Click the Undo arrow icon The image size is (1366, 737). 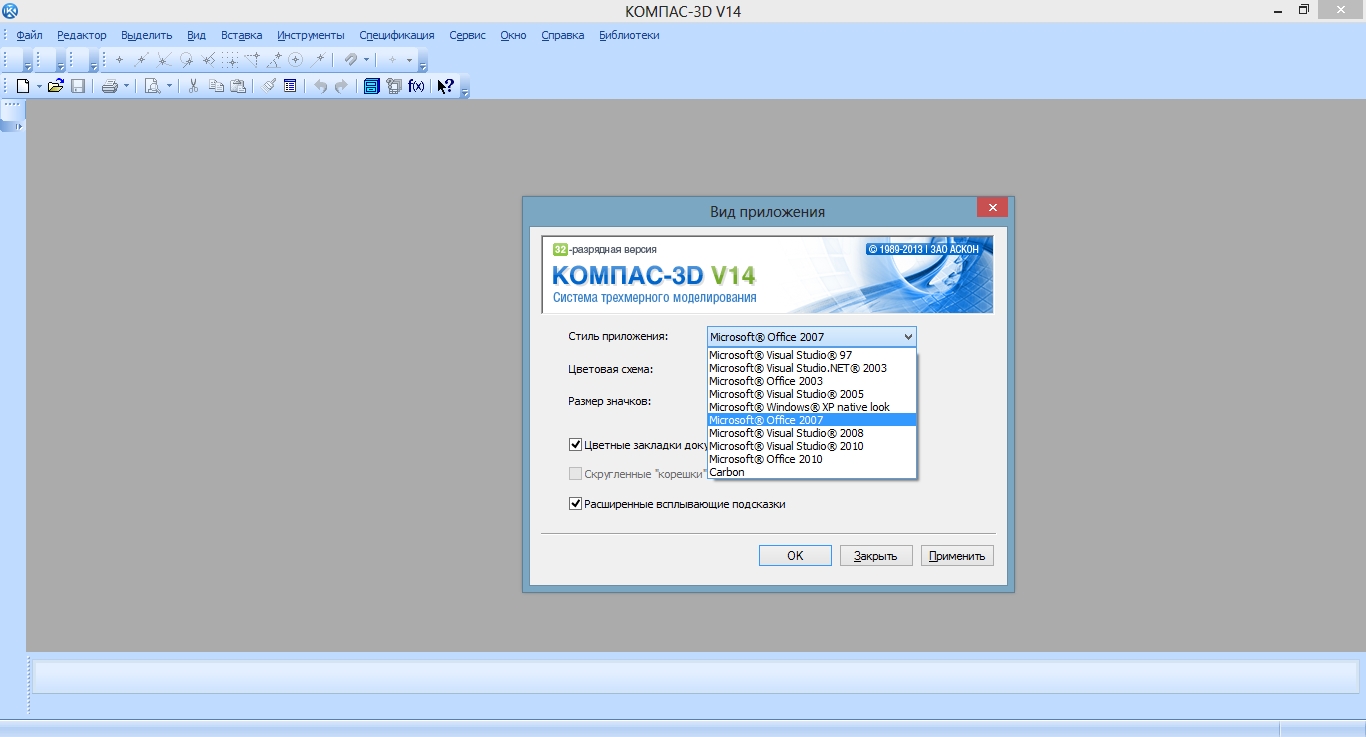pos(320,87)
